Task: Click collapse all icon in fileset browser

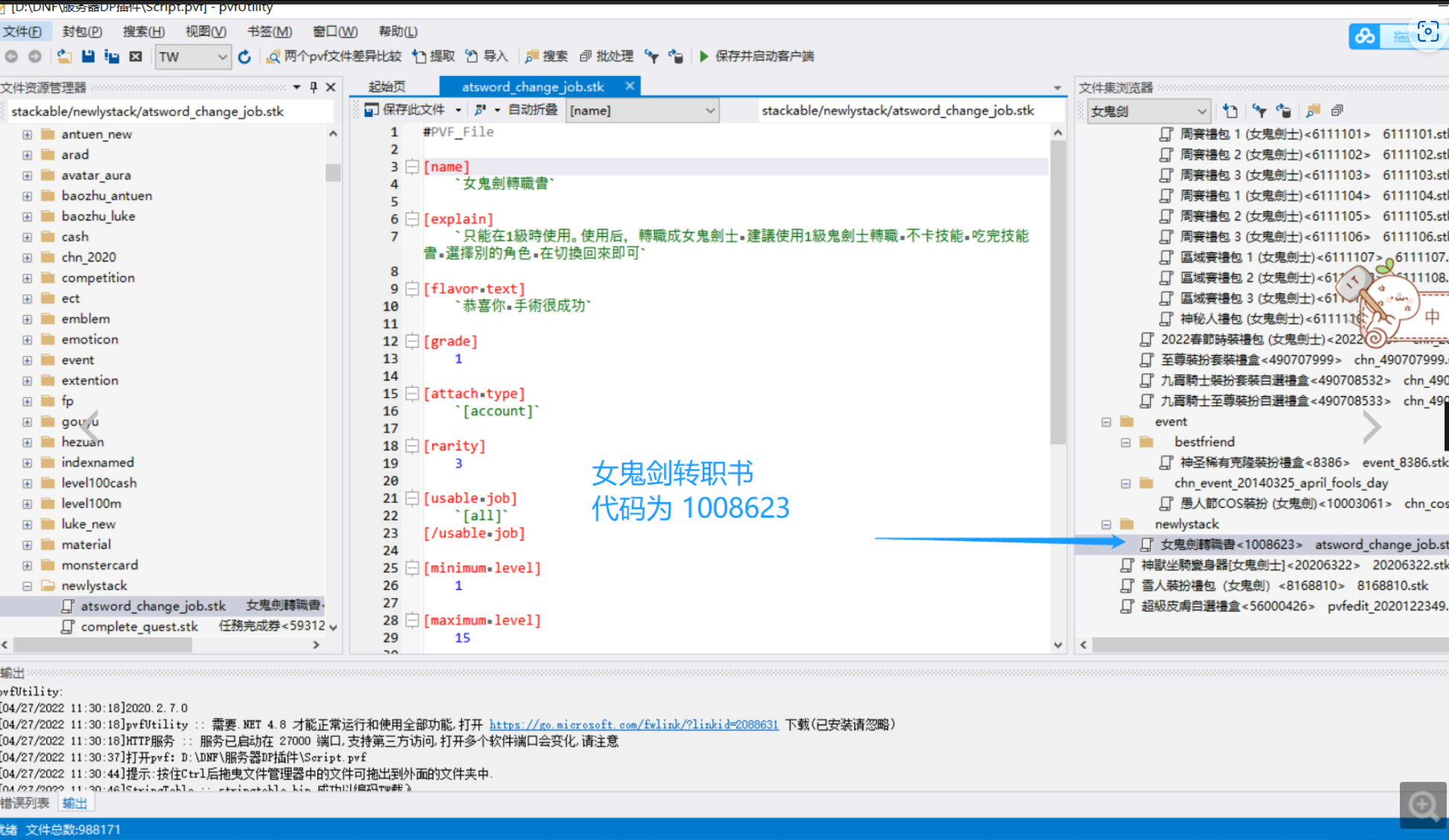Action: coord(1337,111)
